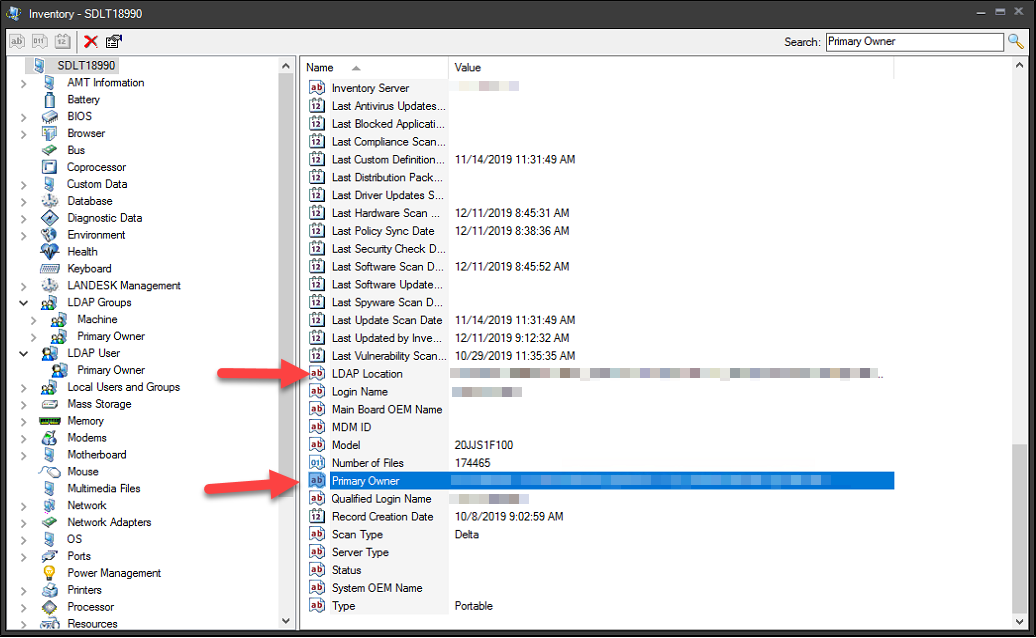Click the Keyboard icon in the tree
Viewport: 1036px width, 638px height.
pos(49,269)
